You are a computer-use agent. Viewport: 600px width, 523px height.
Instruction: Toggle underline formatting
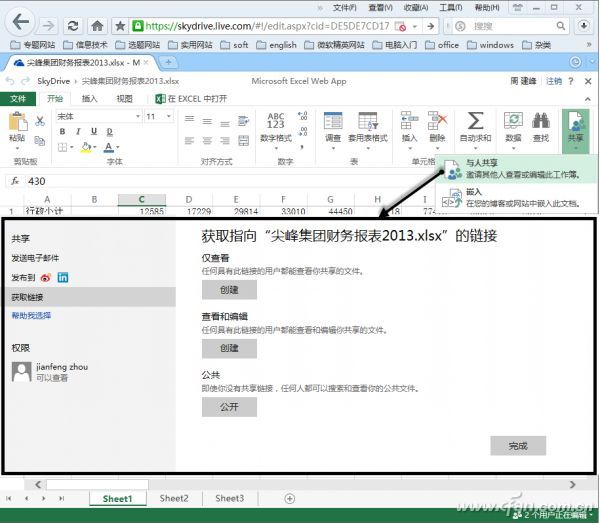pos(94,132)
